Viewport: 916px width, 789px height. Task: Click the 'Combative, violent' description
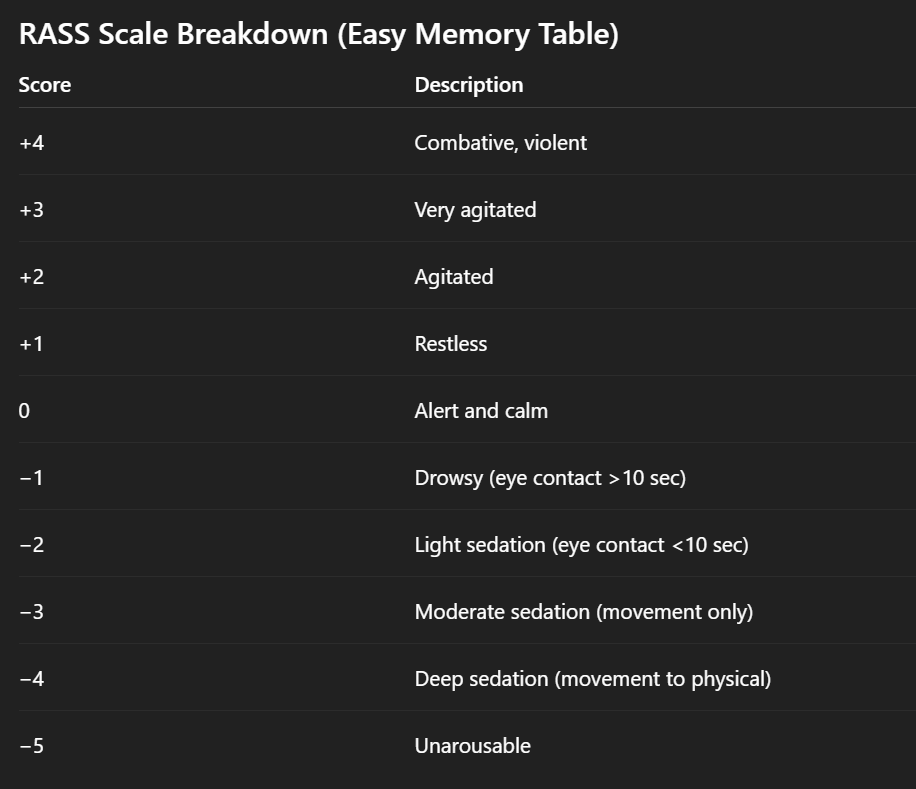[x=500, y=143]
